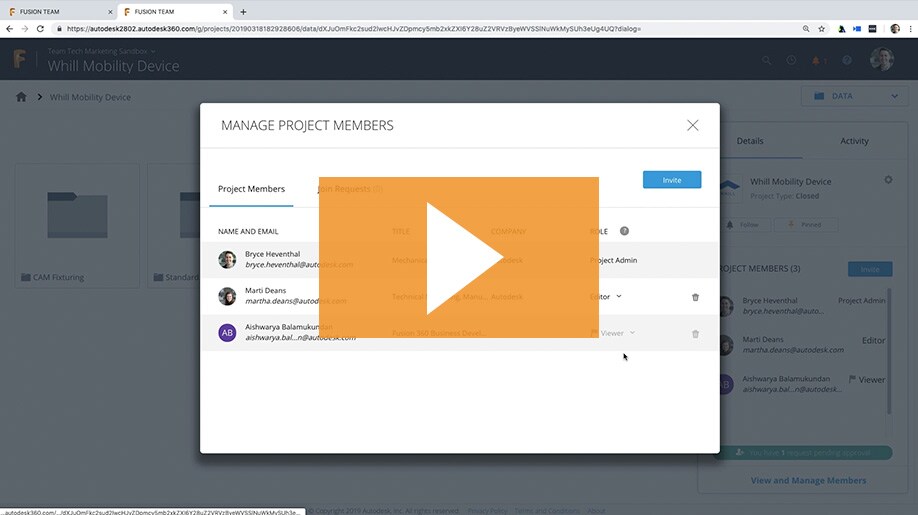Open a new browser tab
This screenshot has width=918, height=515.
(x=243, y=12)
